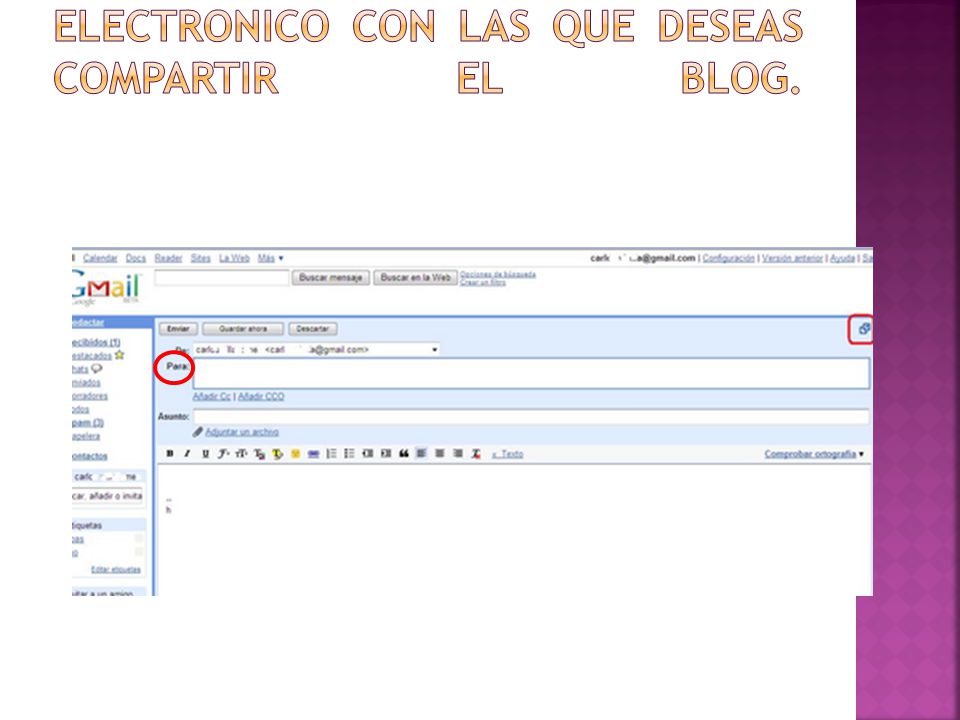Click the Enviar button

pyautogui.click(x=178, y=329)
